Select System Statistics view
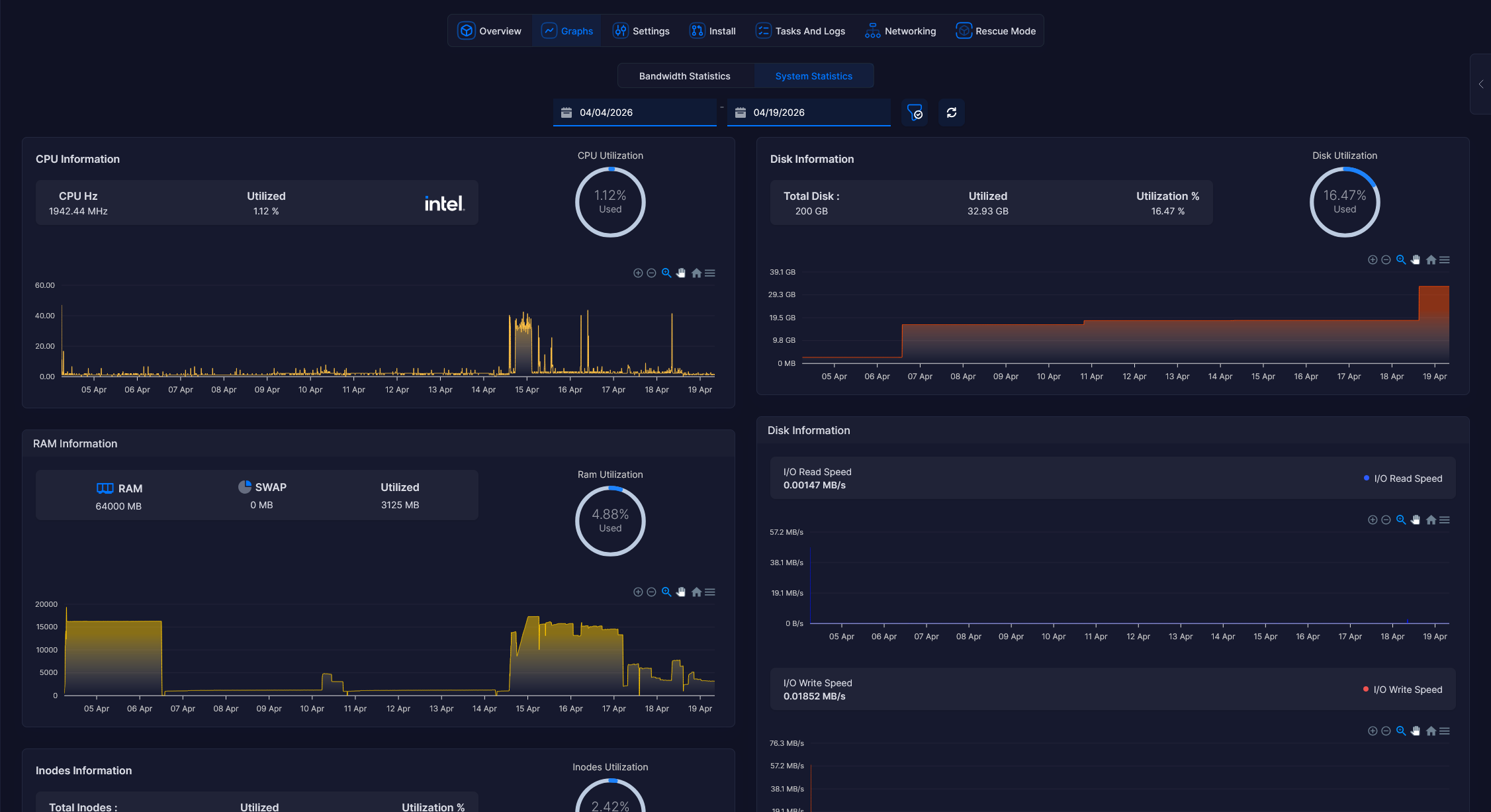 [813, 76]
